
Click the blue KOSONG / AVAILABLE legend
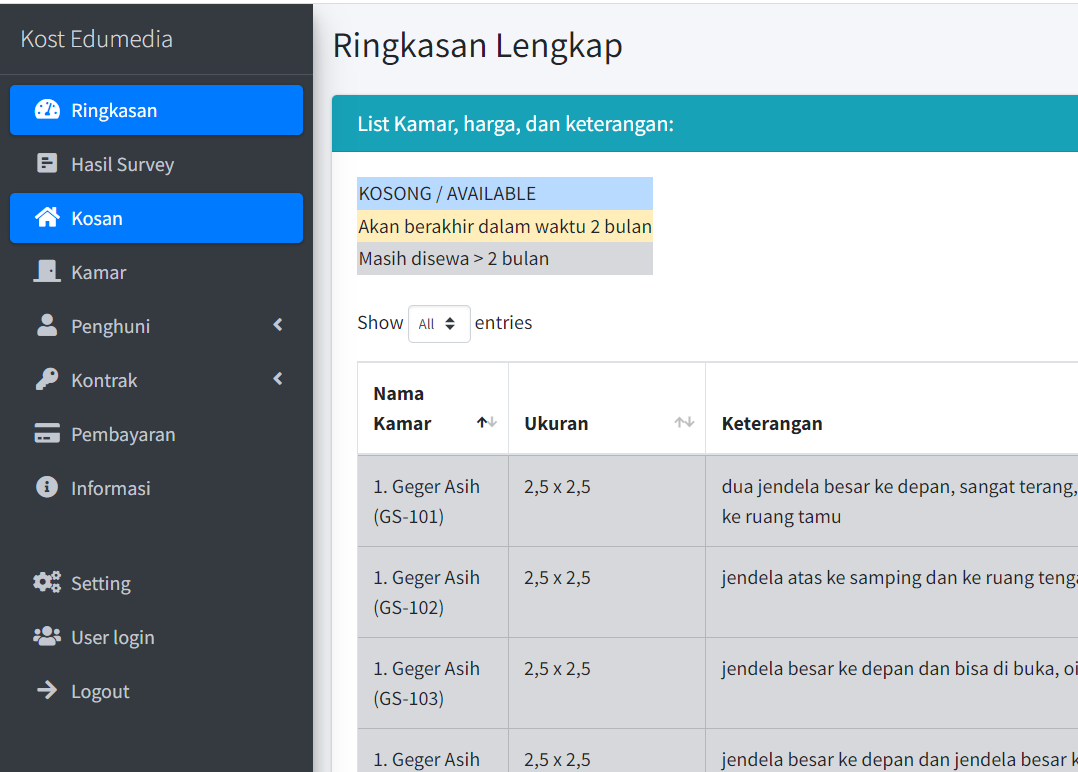tap(504, 194)
